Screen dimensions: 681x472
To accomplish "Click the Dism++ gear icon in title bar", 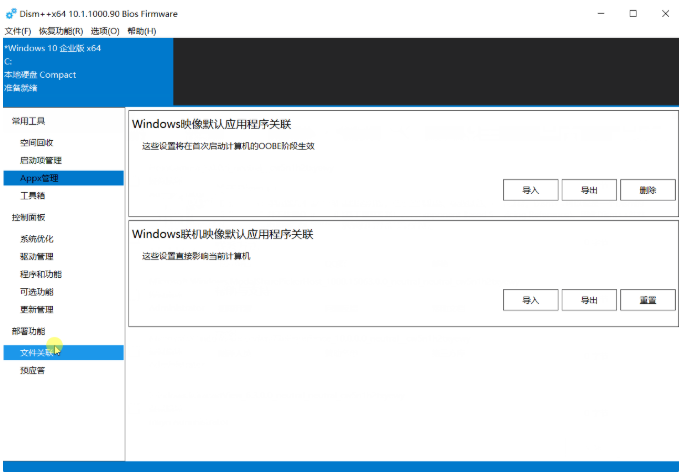I will coord(11,13).
